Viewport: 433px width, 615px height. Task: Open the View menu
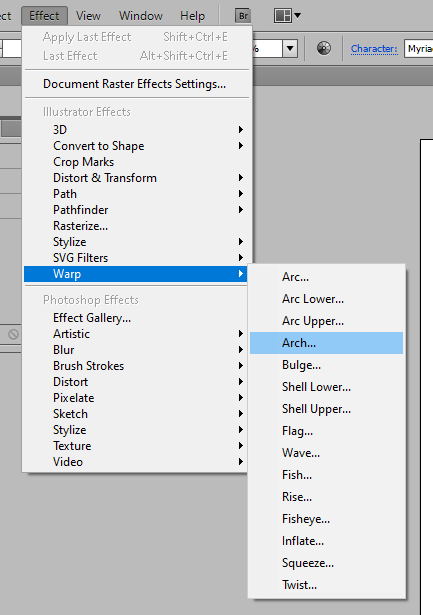click(88, 16)
